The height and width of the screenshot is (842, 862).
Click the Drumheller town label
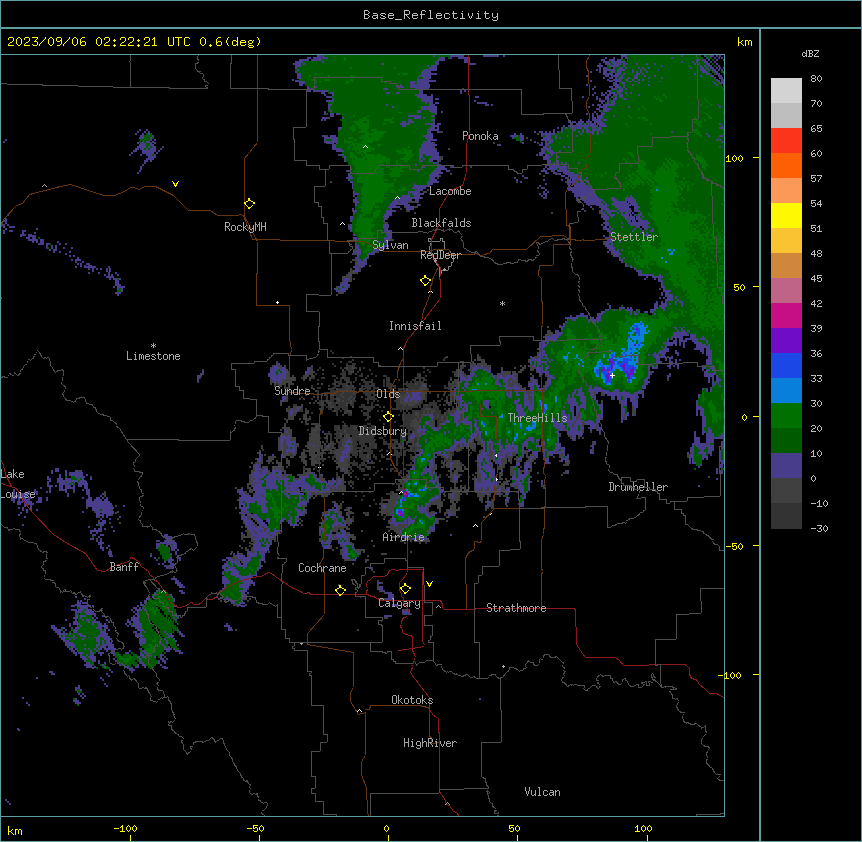coord(638,487)
